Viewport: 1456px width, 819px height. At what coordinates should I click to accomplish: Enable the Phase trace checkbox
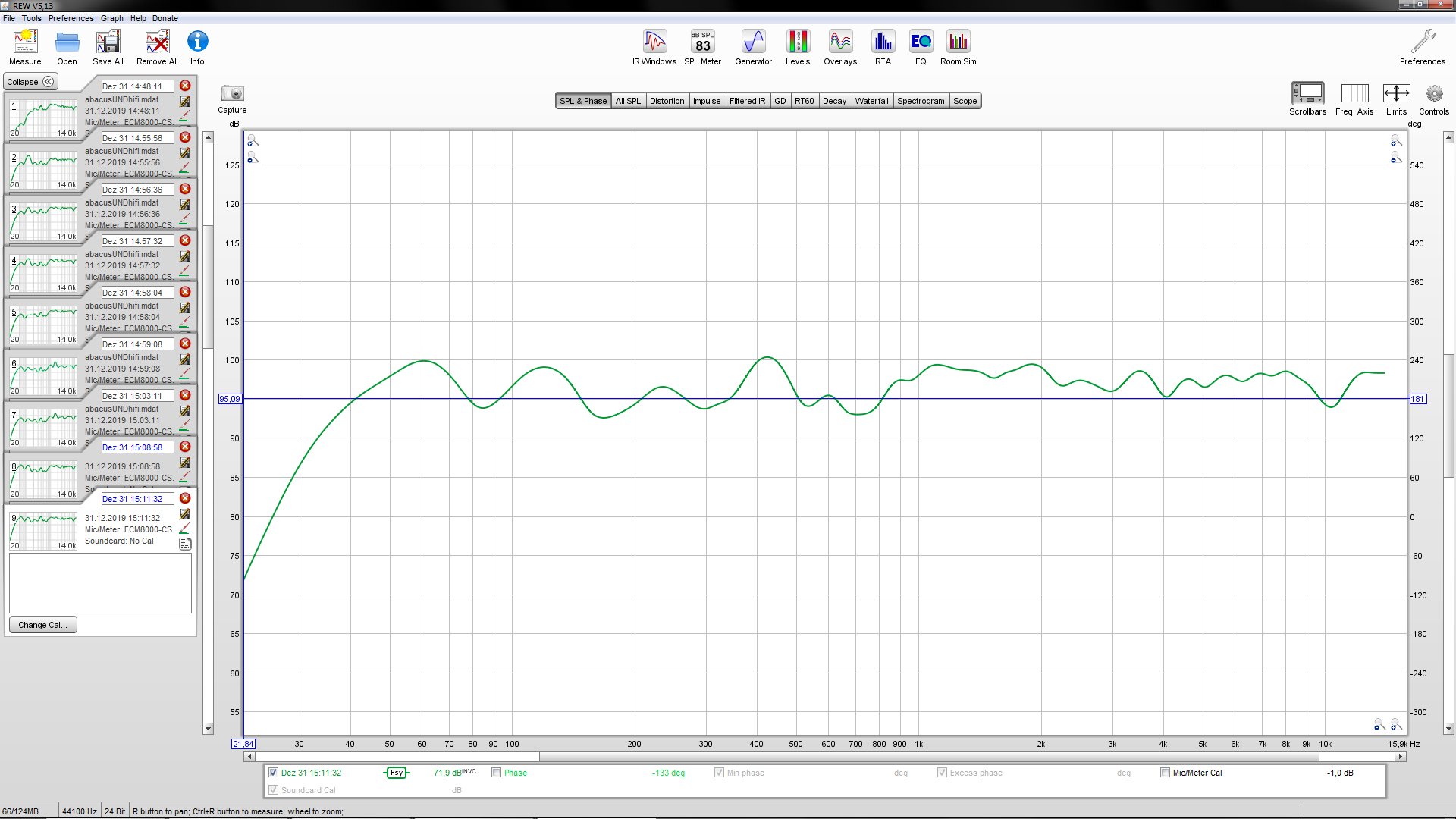[497, 773]
